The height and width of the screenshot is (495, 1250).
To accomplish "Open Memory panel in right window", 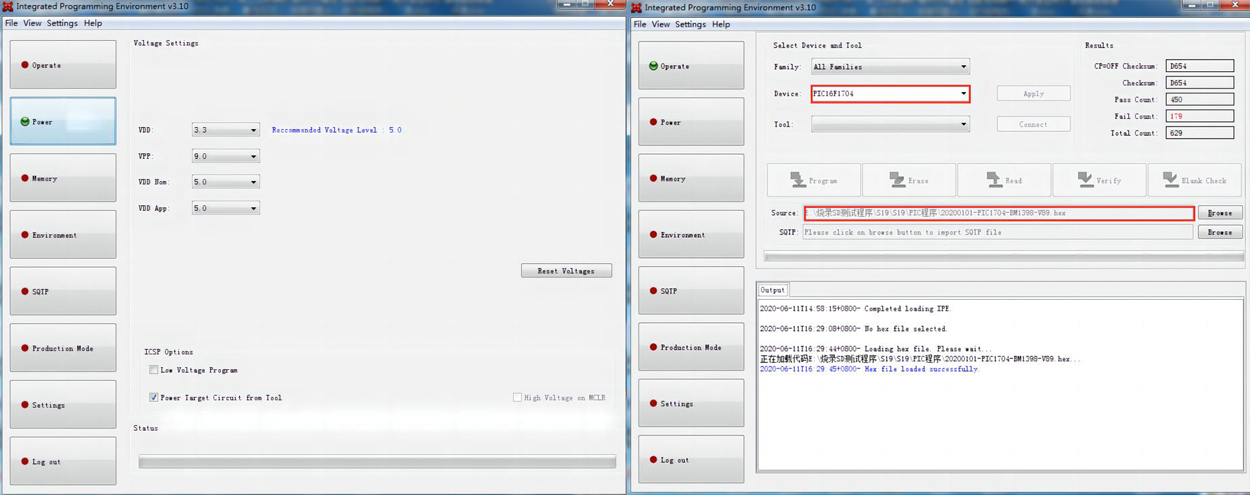I will [x=691, y=178].
